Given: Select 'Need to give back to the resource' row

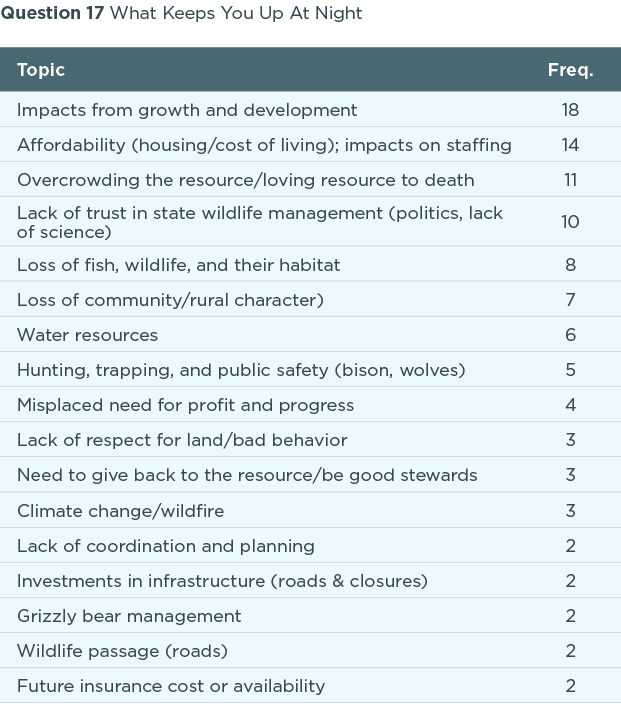Looking at the screenshot, I should (247, 475).
